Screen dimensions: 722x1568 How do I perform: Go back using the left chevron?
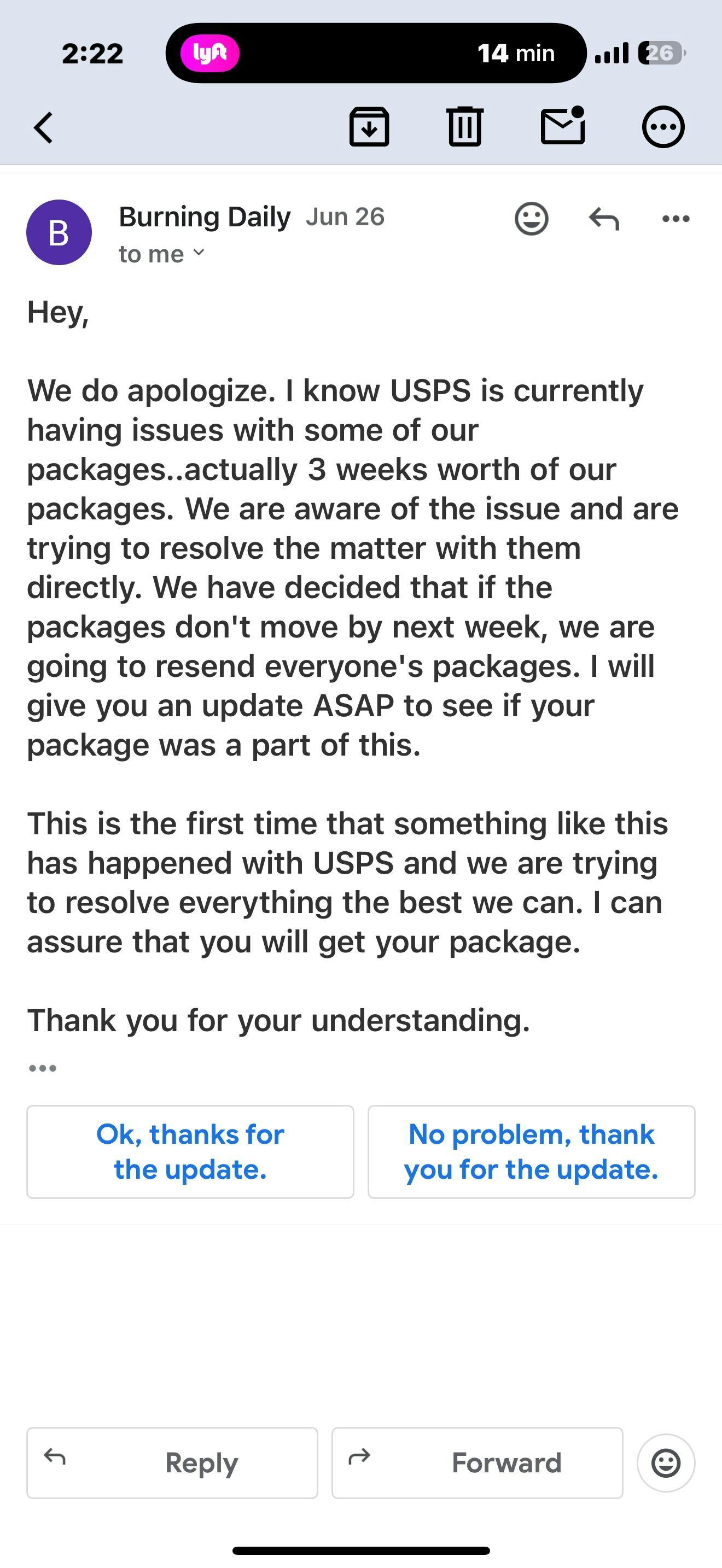pos(43,127)
